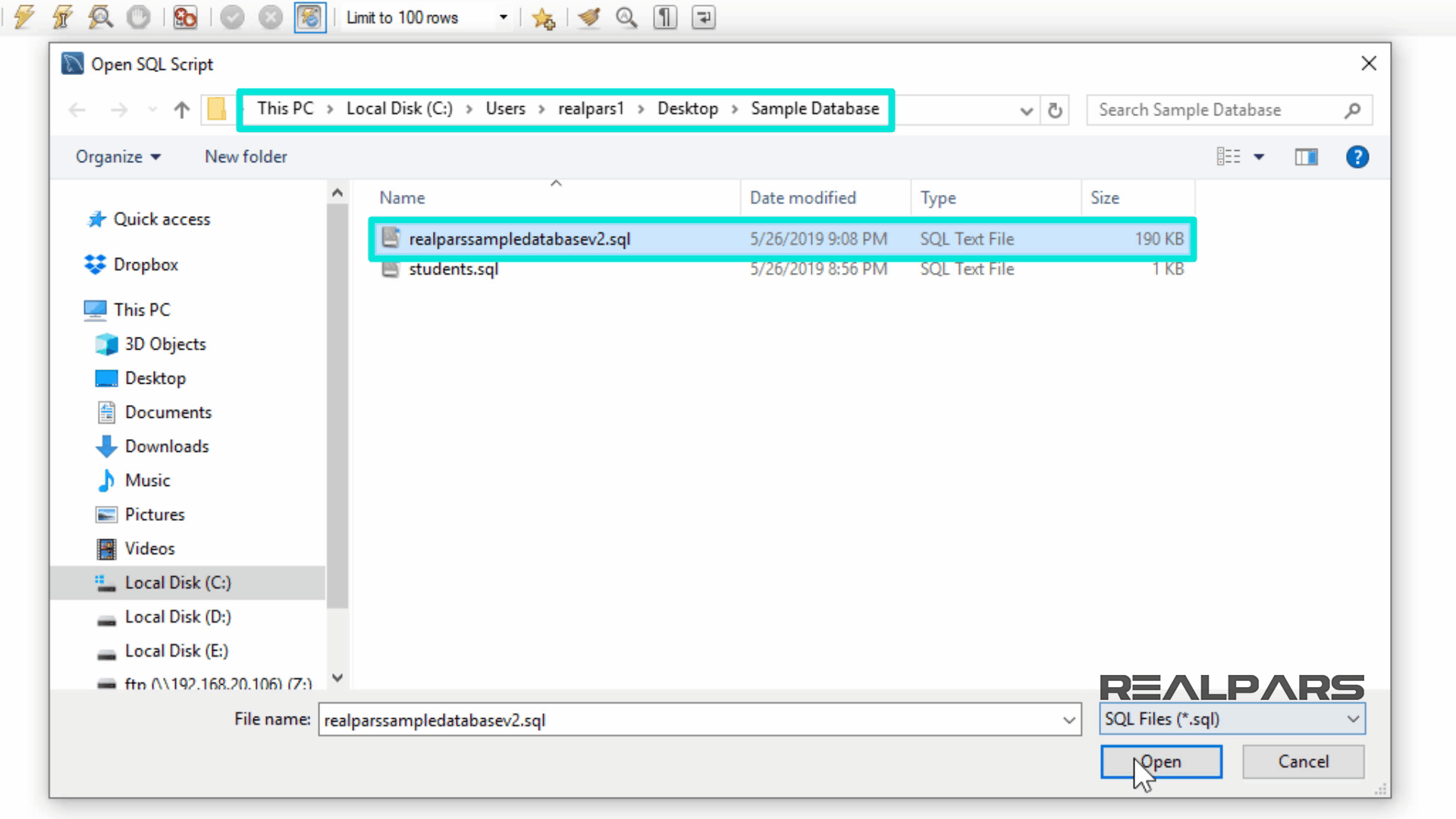Click the Execute query lightning bolt icon
The width and height of the screenshot is (1456, 819).
coord(24,17)
